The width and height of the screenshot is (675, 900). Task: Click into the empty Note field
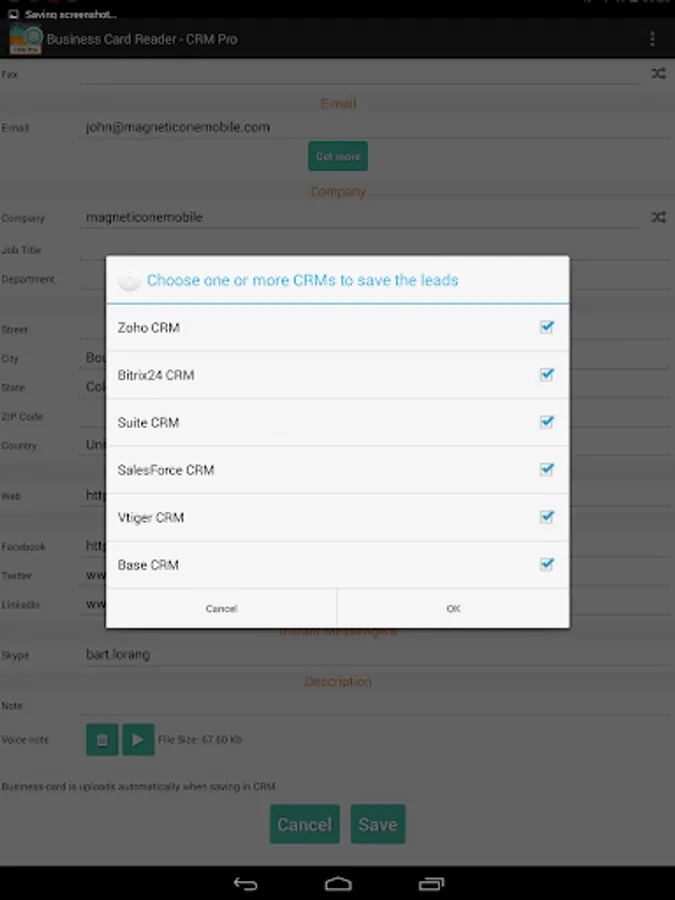[x=375, y=705]
